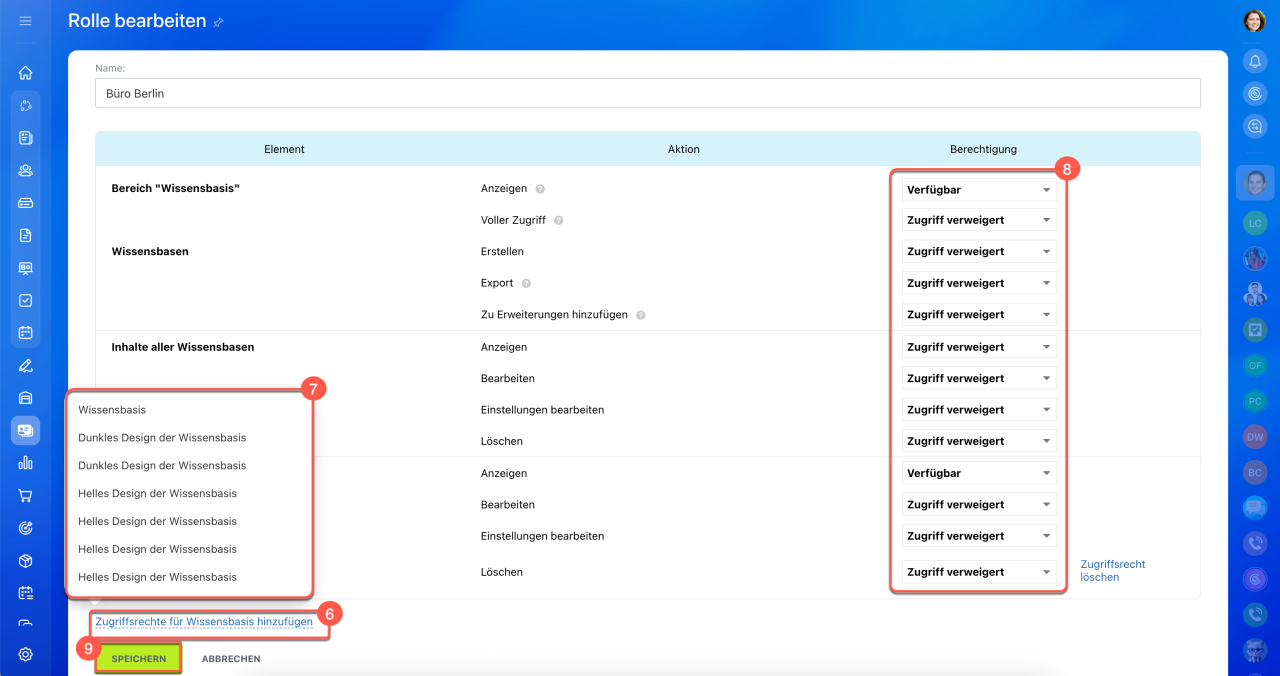Open the OF contact avatar

1255,365
